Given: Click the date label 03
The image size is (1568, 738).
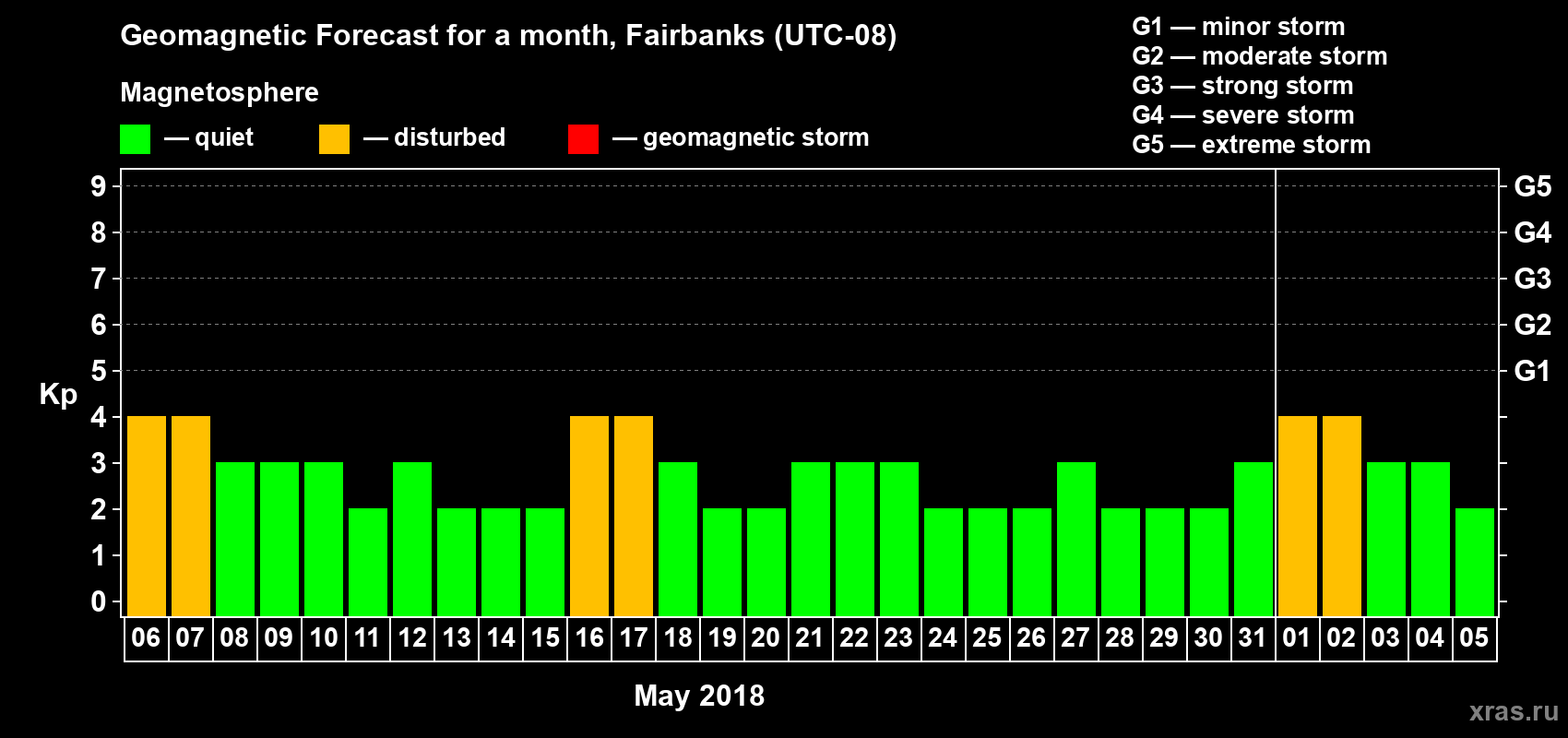Looking at the screenshot, I should tap(1385, 637).
